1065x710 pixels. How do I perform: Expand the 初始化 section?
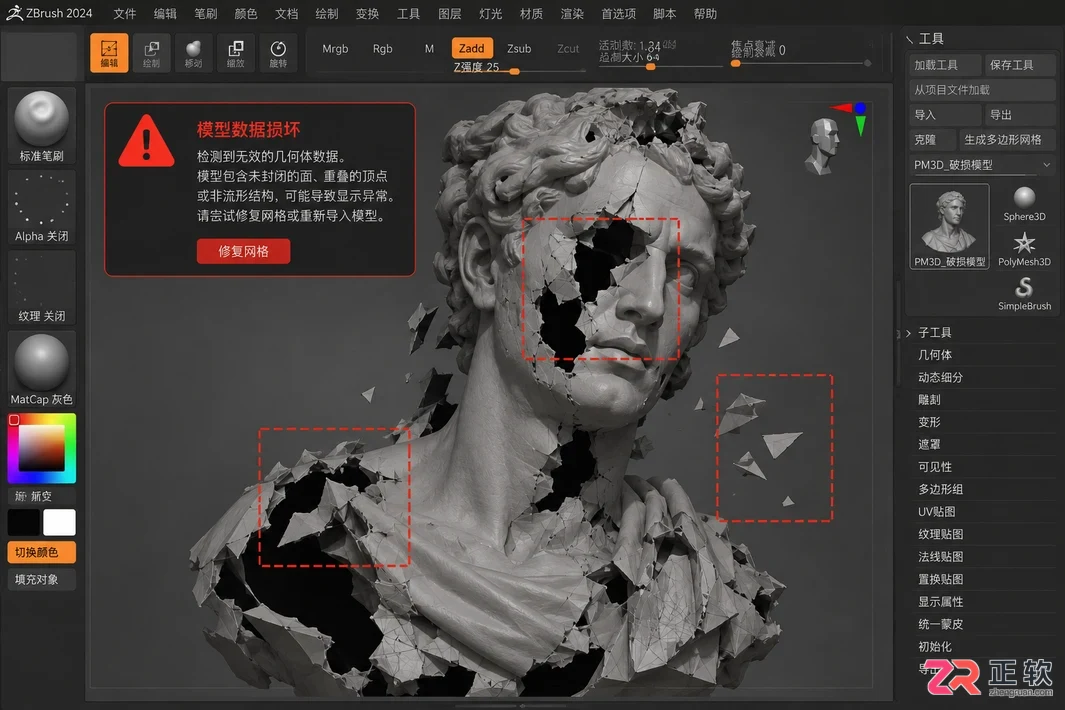click(x=935, y=646)
